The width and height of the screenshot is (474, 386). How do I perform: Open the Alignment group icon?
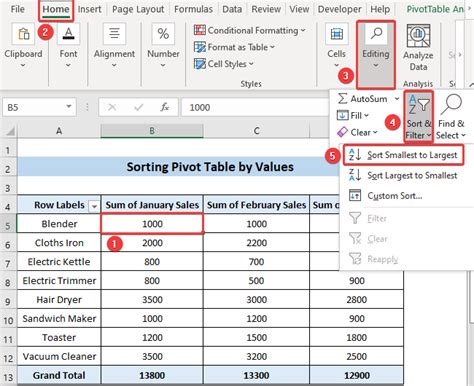tap(114, 34)
